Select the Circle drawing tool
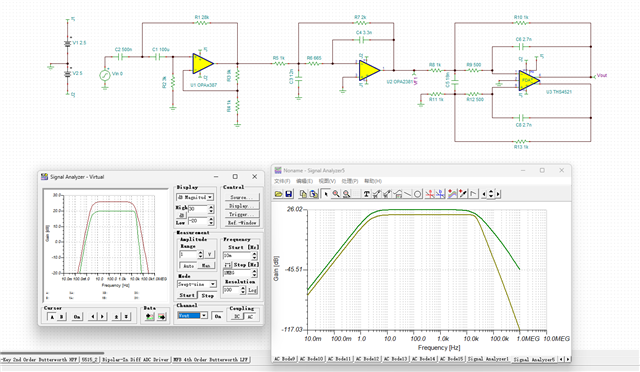Screen dimensions: 640x372 [x=418, y=194]
